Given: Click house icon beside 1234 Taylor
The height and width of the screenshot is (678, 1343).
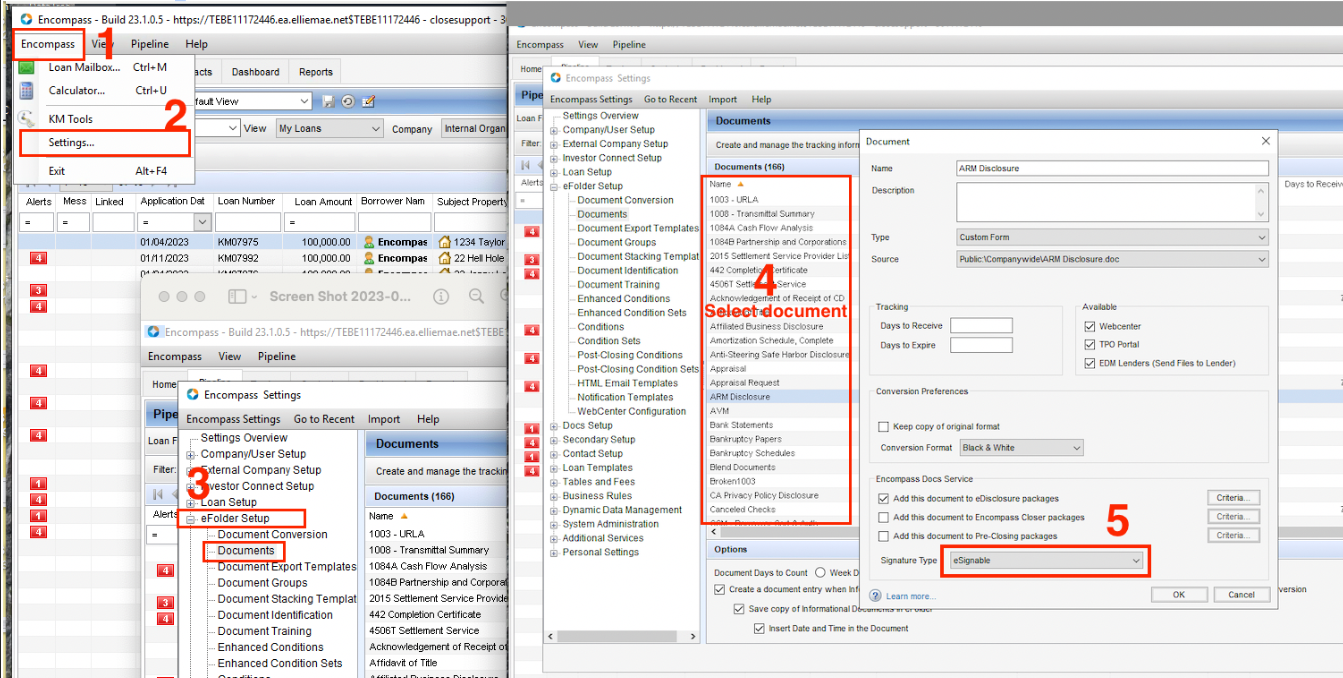Looking at the screenshot, I should pyautogui.click(x=445, y=242).
